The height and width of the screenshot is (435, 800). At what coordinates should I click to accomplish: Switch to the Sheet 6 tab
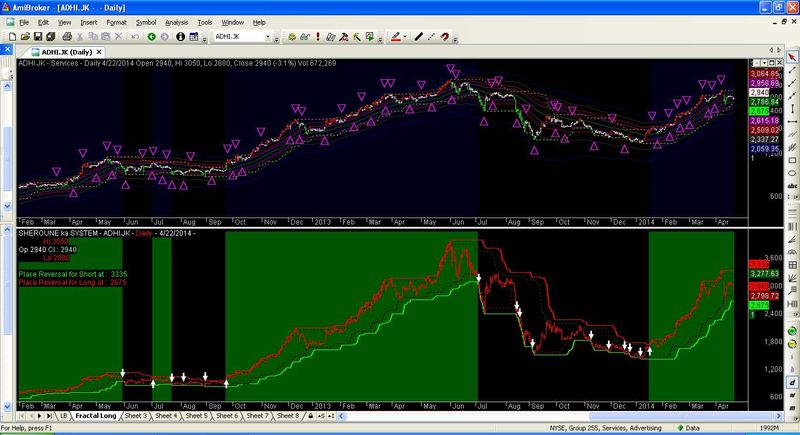227,416
